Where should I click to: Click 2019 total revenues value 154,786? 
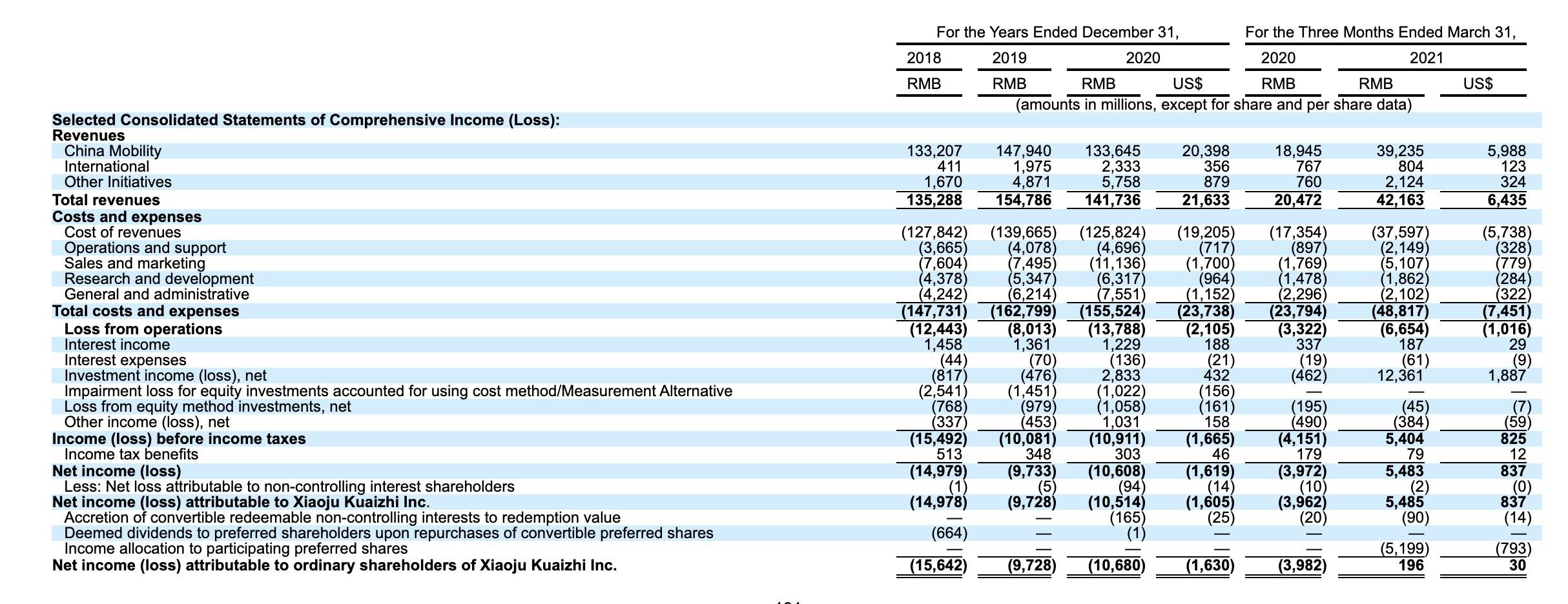point(1023,200)
